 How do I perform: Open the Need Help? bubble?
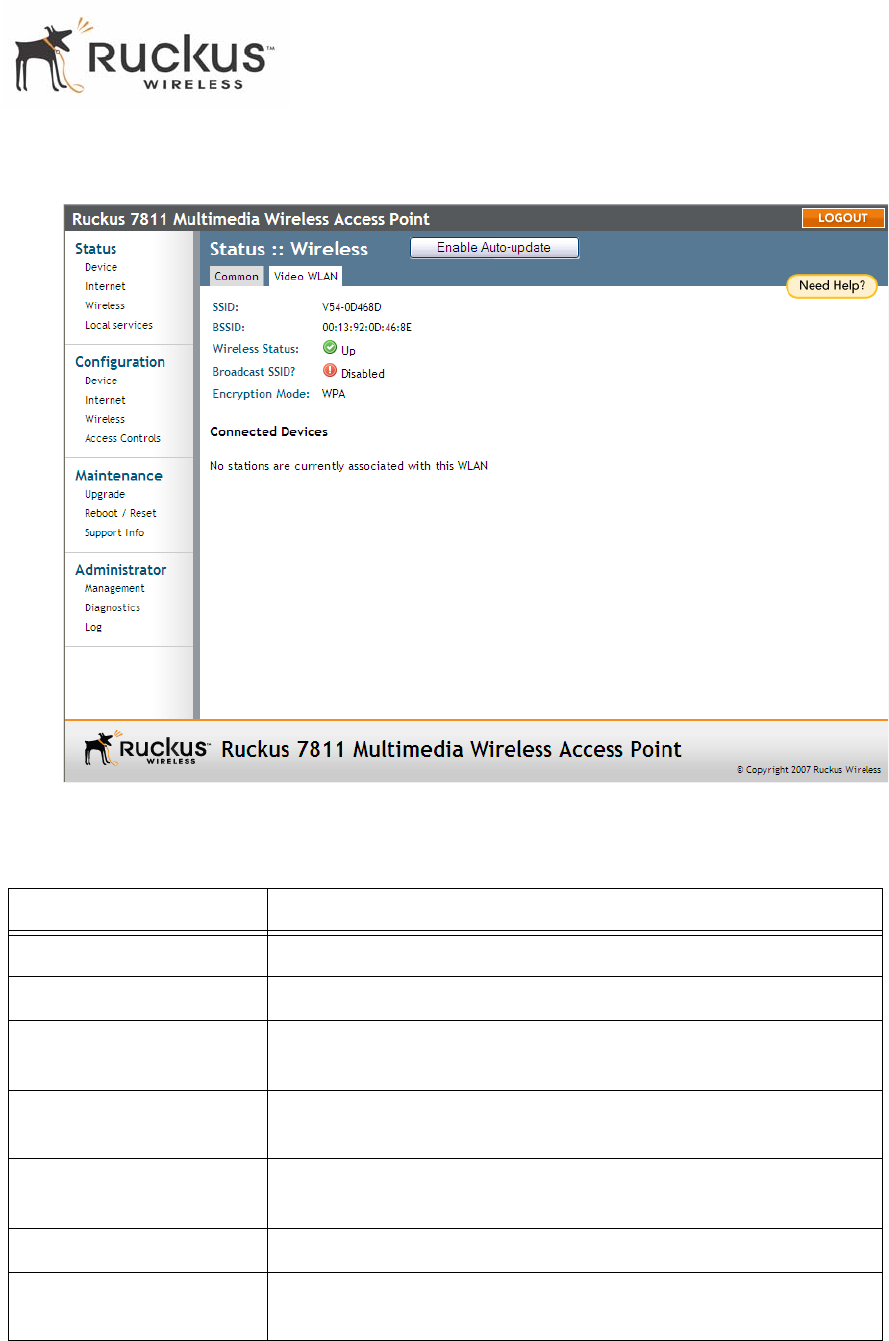(832, 286)
